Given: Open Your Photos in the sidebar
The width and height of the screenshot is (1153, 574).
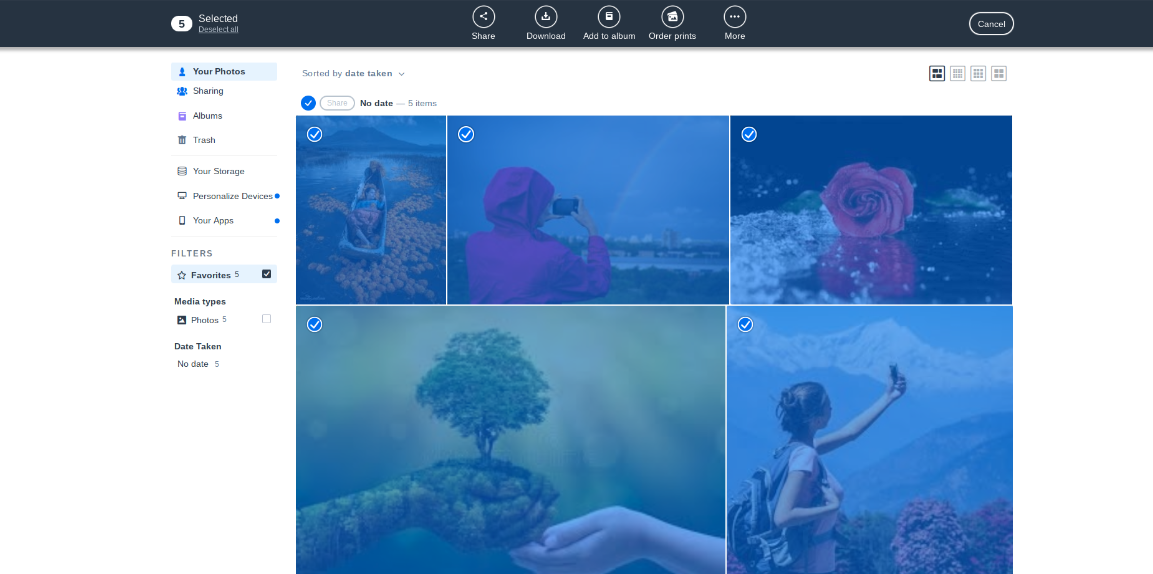Looking at the screenshot, I should point(224,71).
